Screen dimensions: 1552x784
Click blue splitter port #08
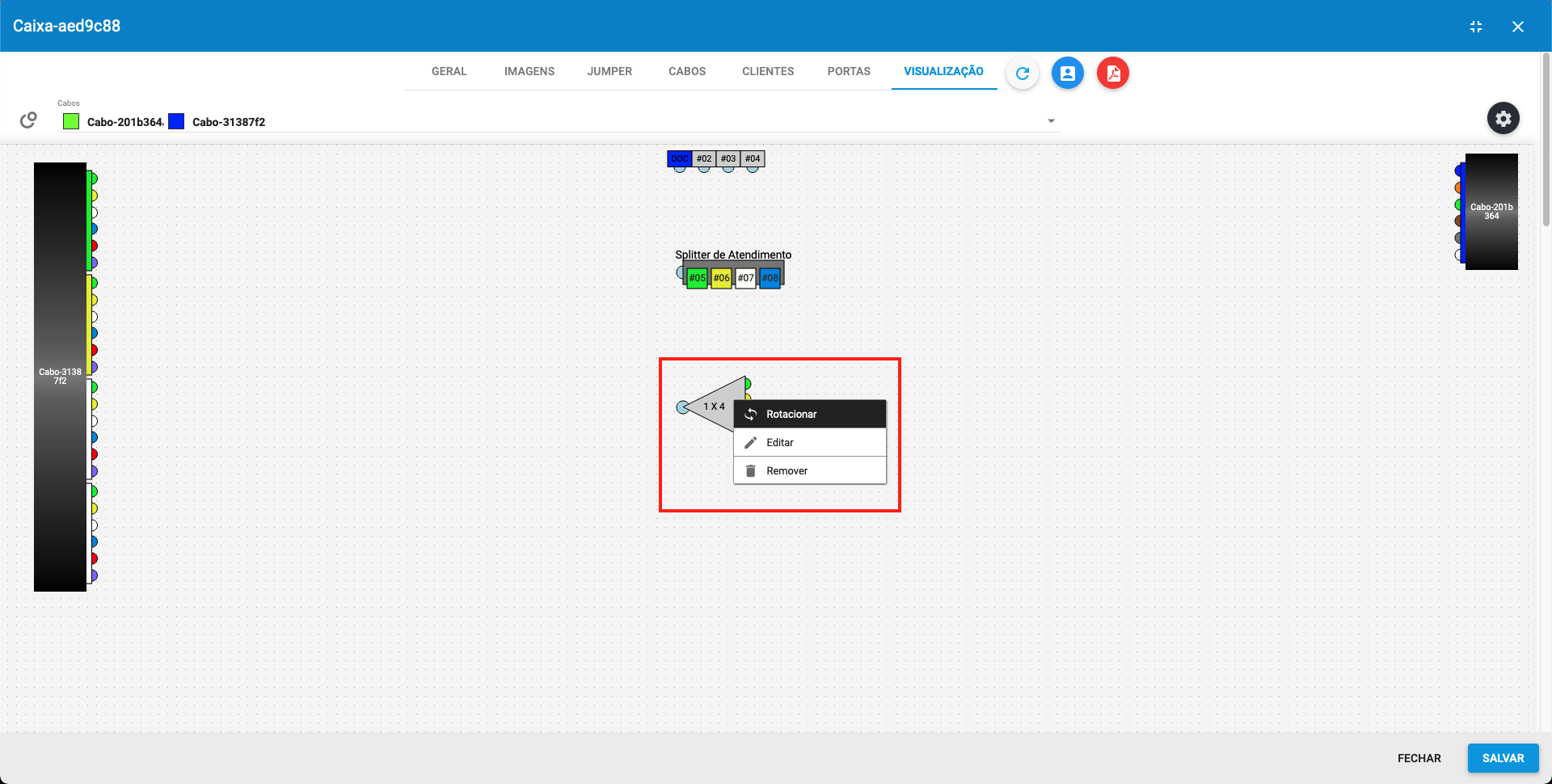pyautogui.click(x=770, y=278)
